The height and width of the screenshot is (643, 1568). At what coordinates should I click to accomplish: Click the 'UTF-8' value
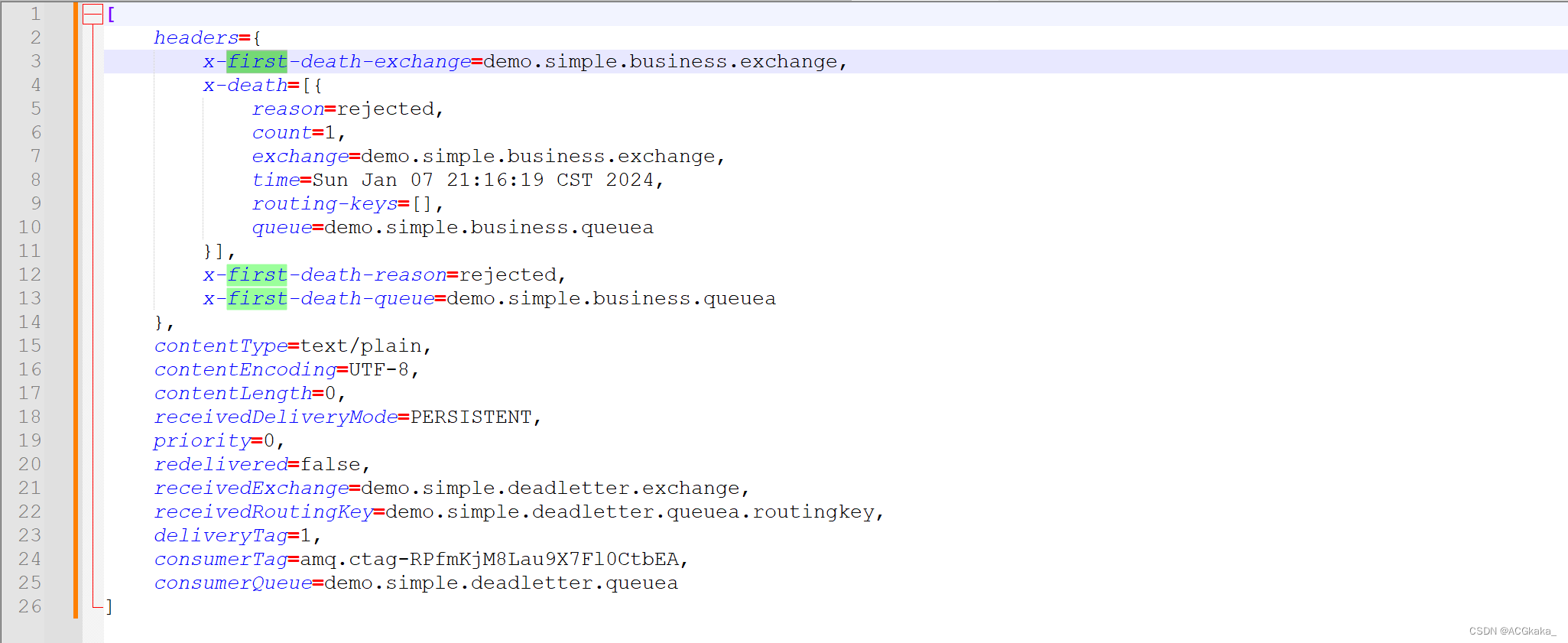[379, 369]
